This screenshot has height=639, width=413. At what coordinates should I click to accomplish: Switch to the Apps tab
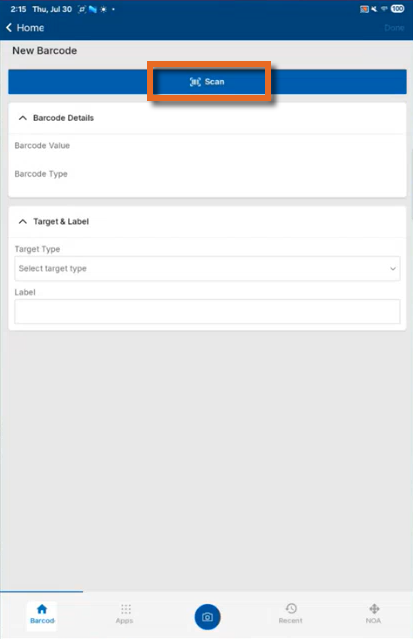click(125, 615)
